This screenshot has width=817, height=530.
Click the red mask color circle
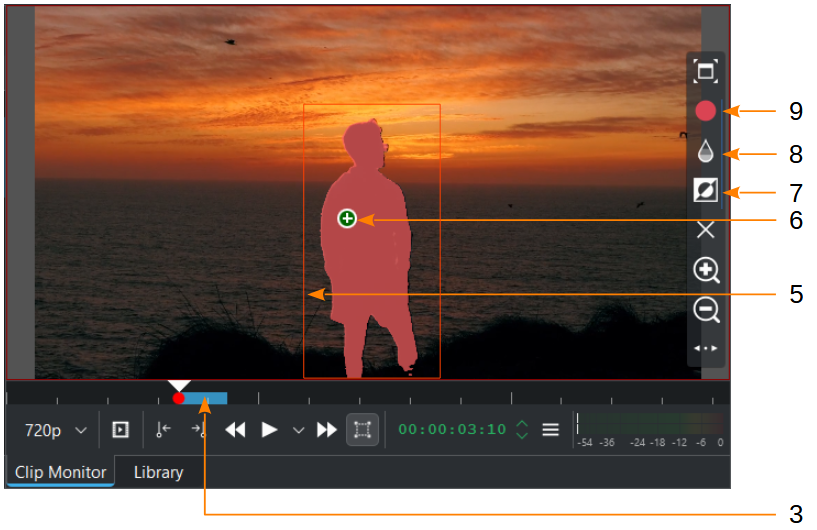click(x=706, y=111)
